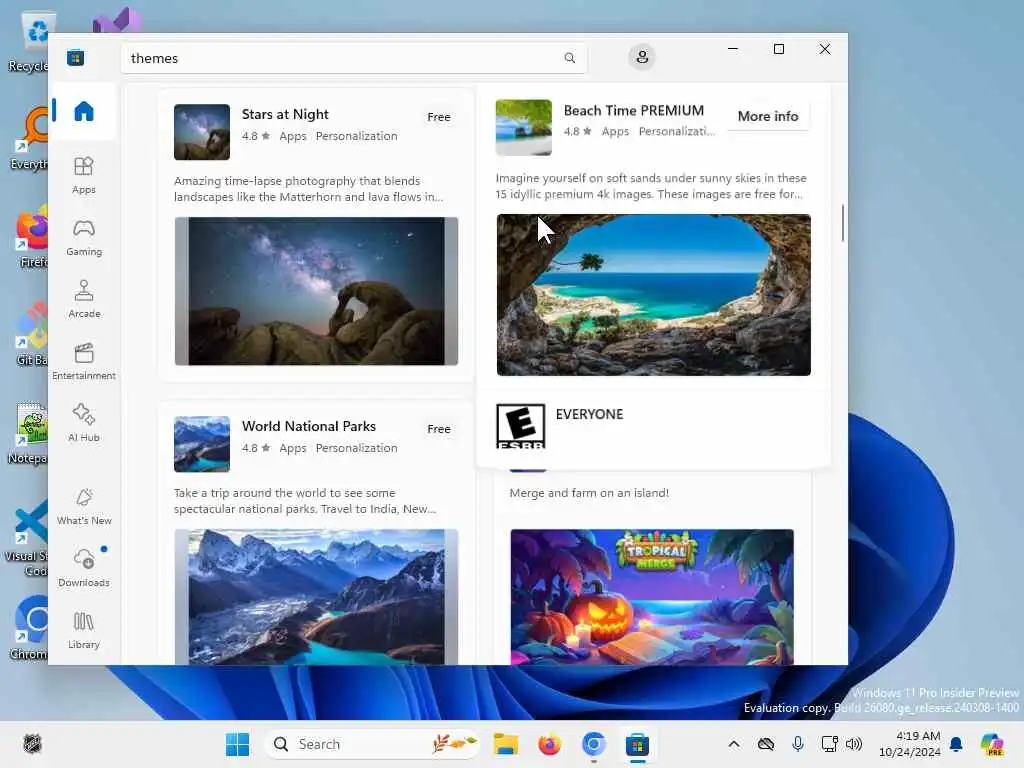Open the volume control tray icon
1024x768 pixels.
(854, 744)
